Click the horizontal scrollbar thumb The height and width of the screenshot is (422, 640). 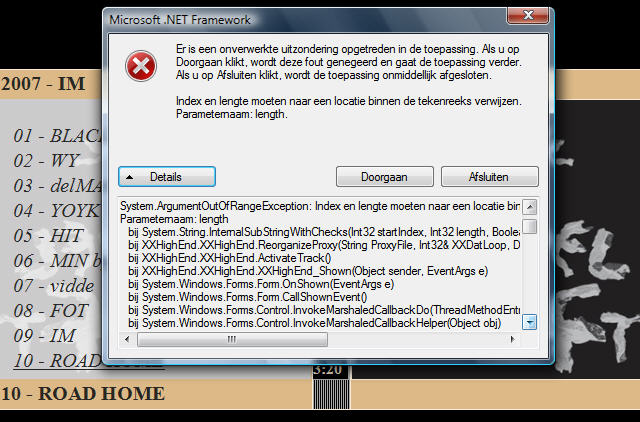(x=232, y=339)
